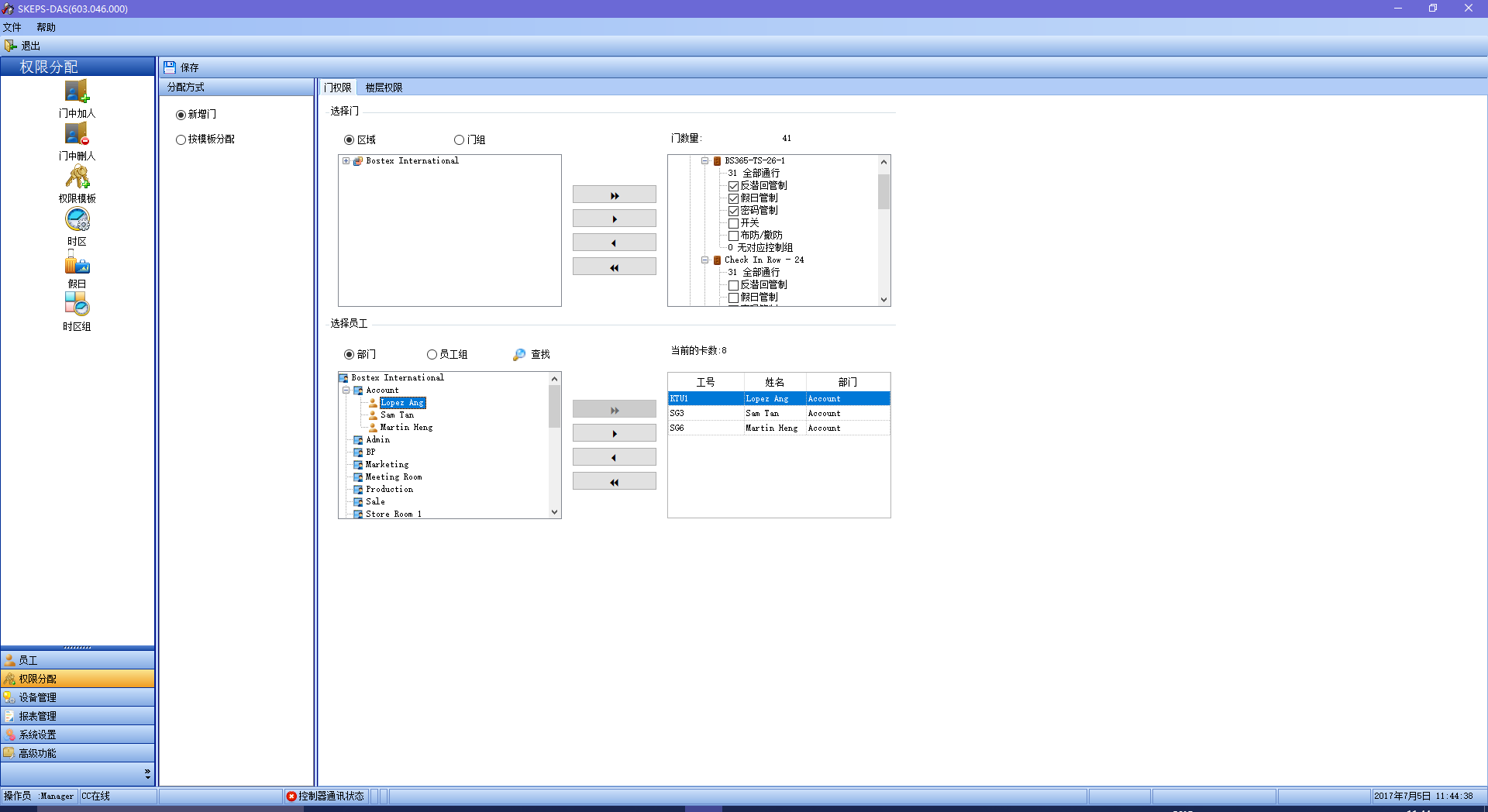Check the 布防/撤防 checkbox
This screenshot has height=812, width=1488.
click(733, 236)
